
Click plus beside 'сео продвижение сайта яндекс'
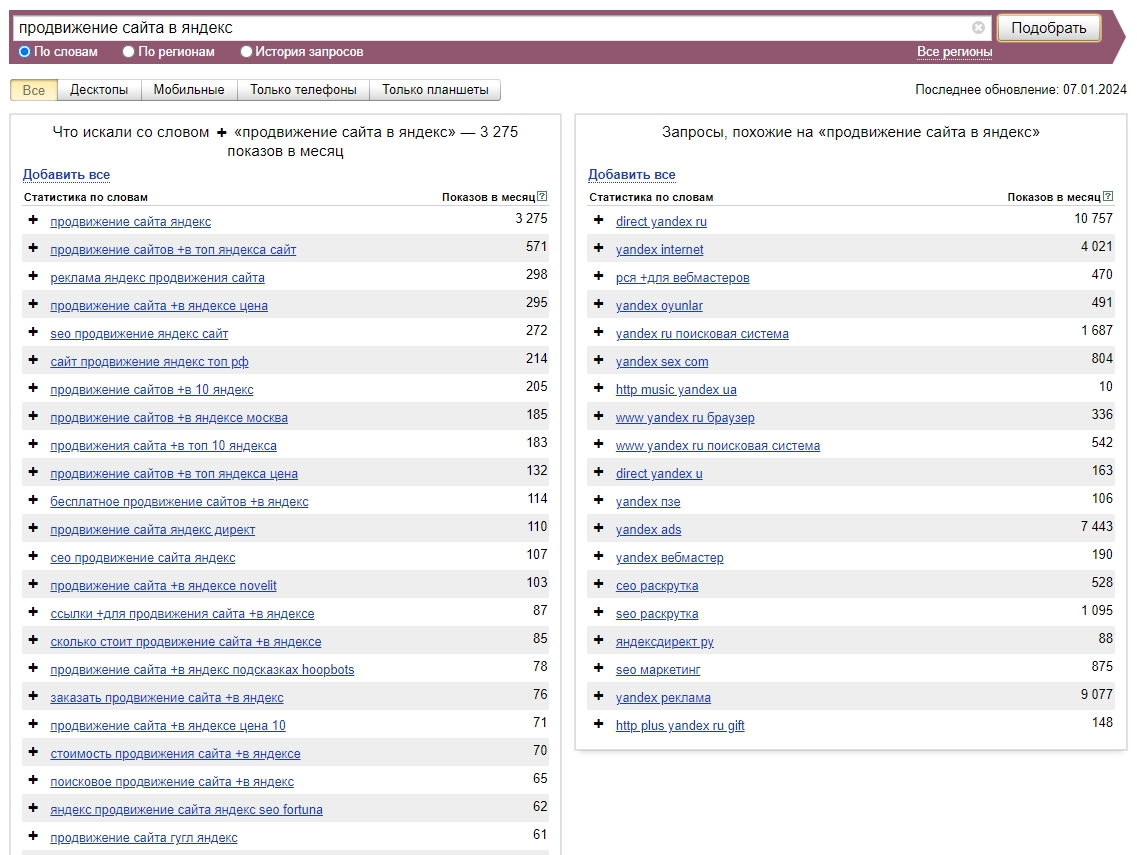coord(33,555)
